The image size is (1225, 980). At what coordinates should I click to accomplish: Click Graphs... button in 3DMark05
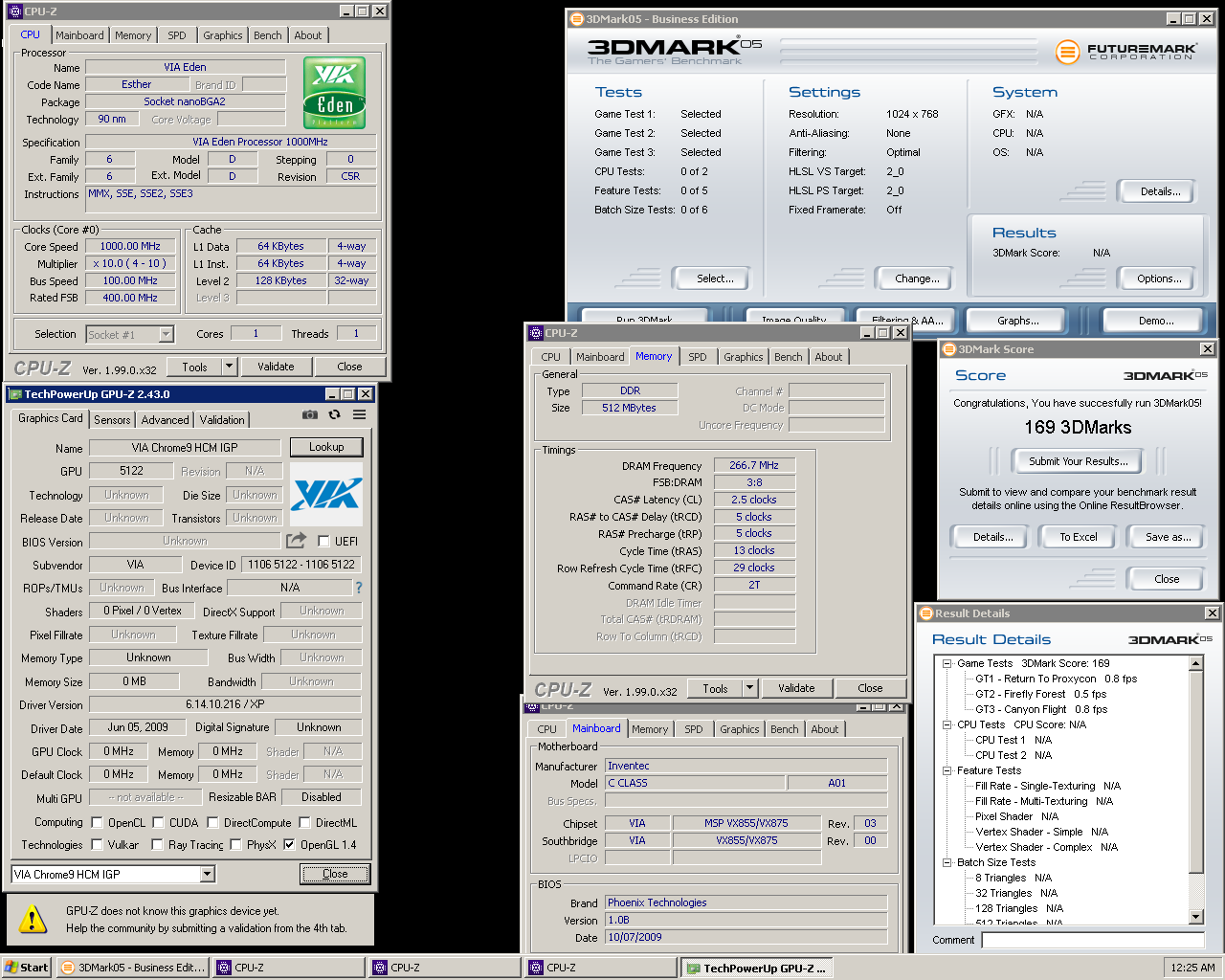(1017, 321)
